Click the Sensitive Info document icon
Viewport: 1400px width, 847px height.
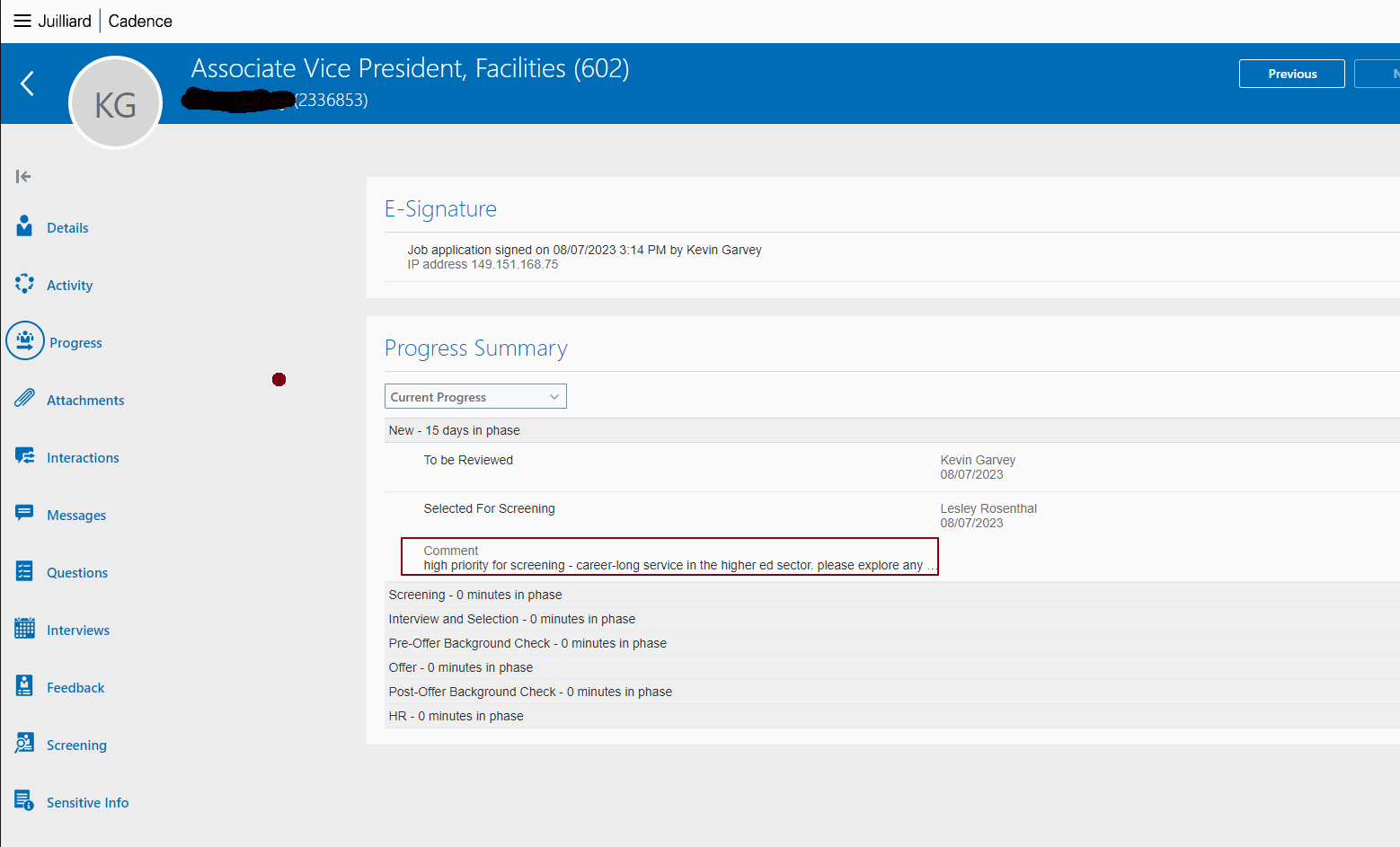(x=24, y=800)
